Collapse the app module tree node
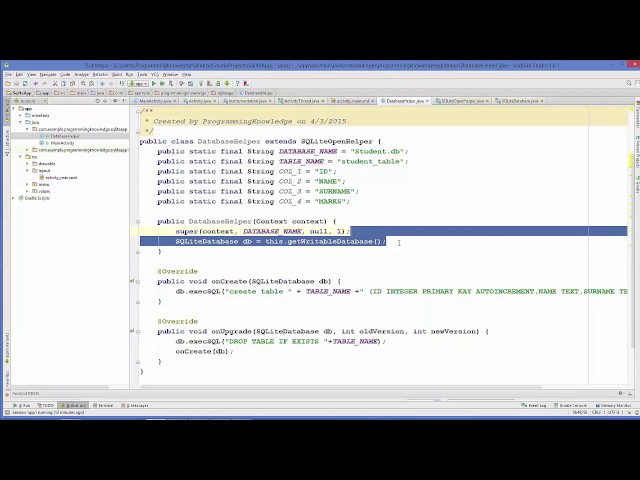The image size is (640, 480). pyautogui.click(x=14, y=109)
